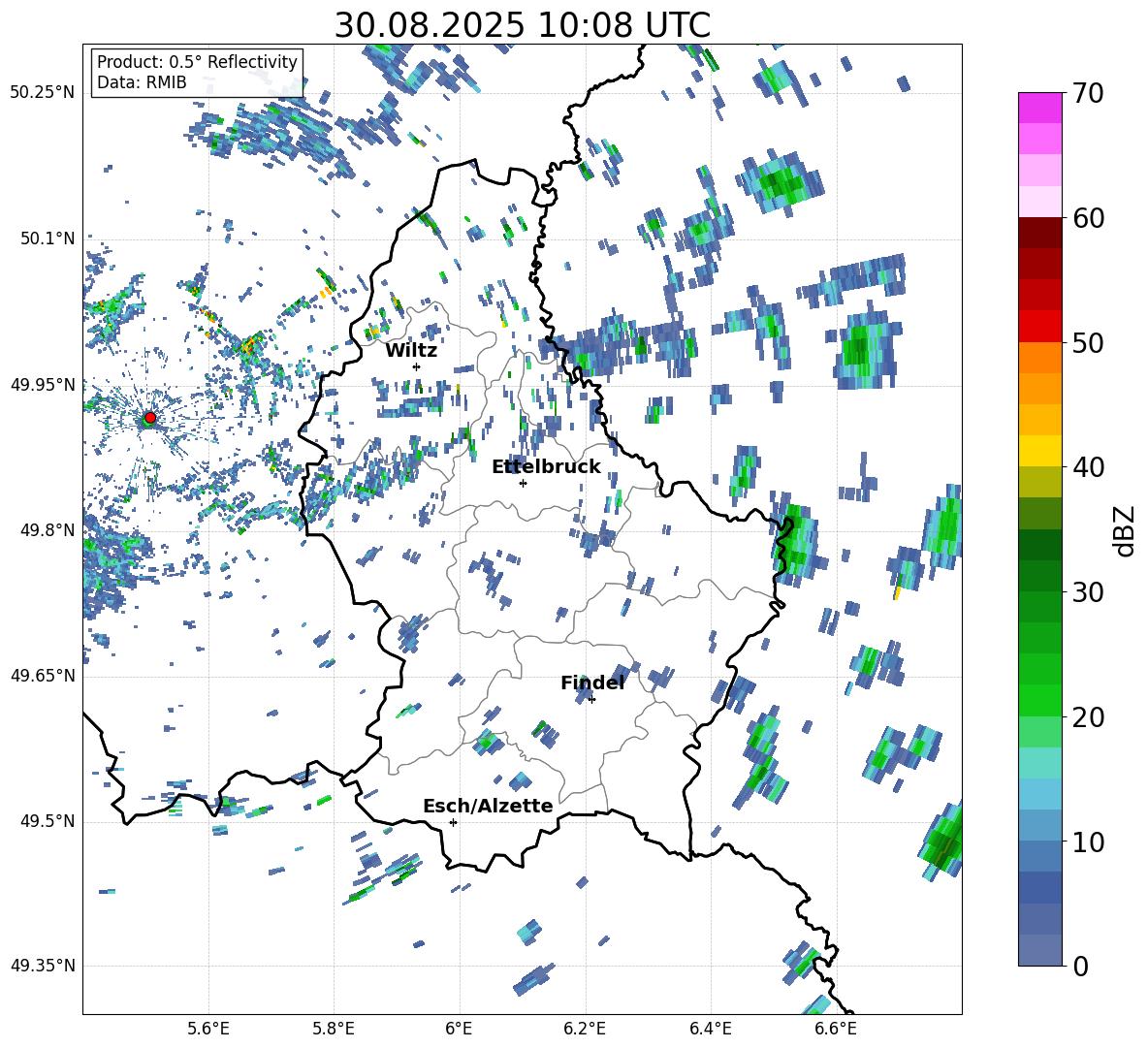Click the Findel station label

592,683
